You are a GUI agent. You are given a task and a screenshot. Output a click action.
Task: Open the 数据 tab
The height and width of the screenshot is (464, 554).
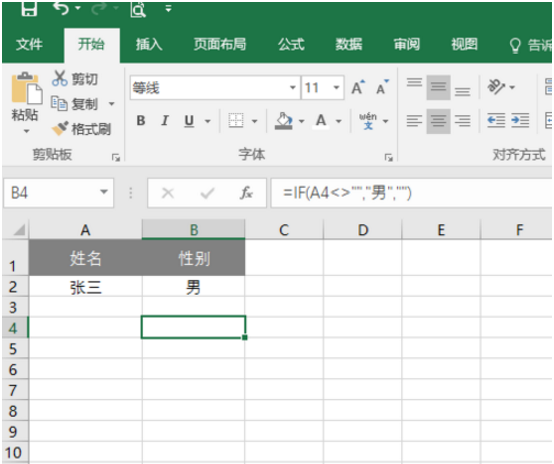[x=349, y=45]
